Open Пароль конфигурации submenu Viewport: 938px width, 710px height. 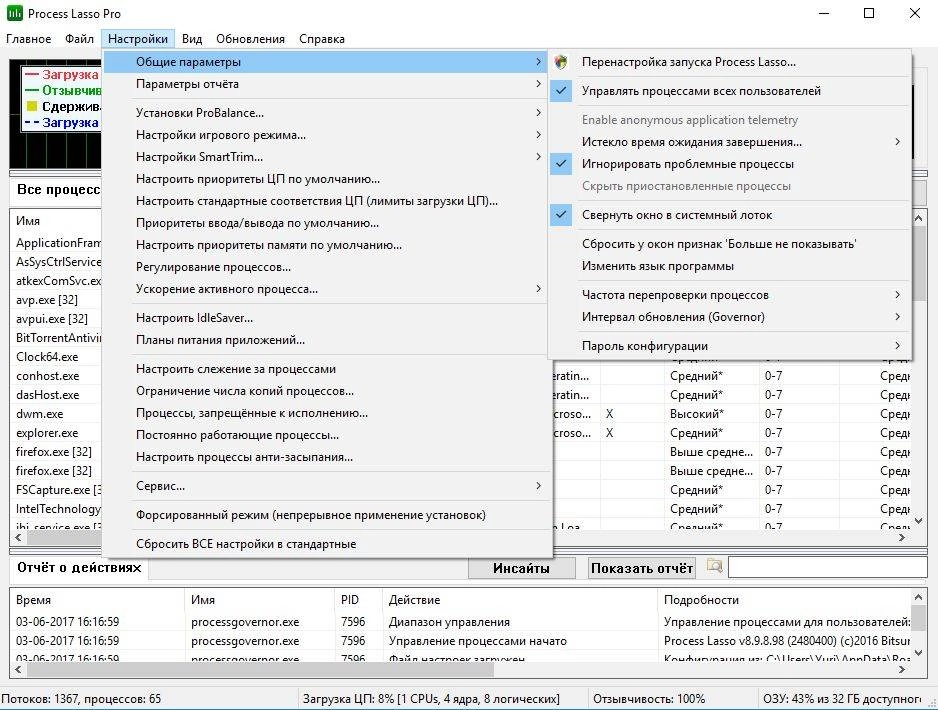[729, 346]
